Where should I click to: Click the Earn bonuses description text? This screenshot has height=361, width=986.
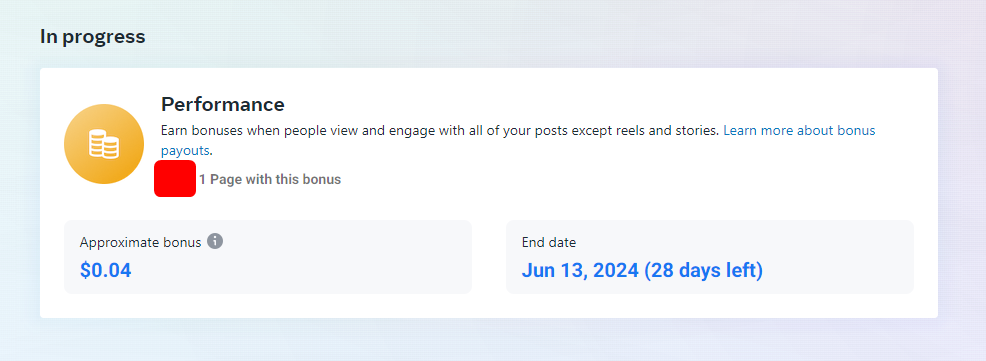point(440,131)
